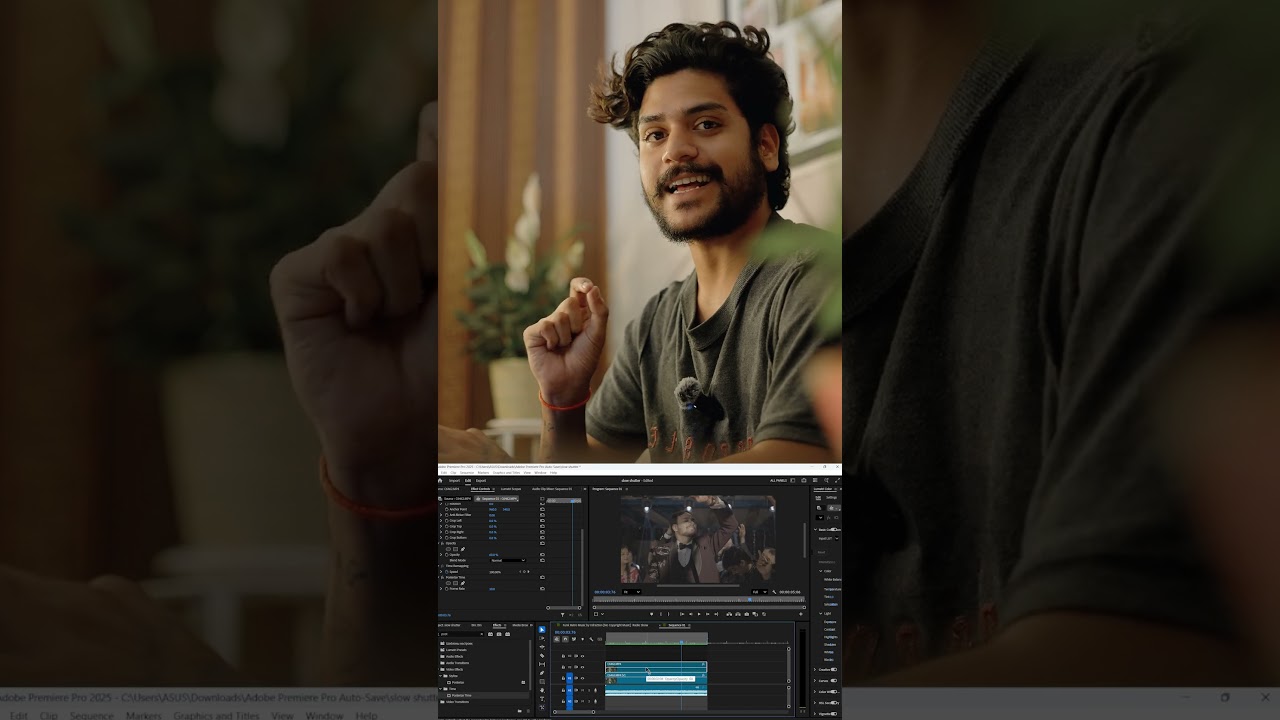
Task: Select the Rectangle tool
Action: click(x=542, y=681)
